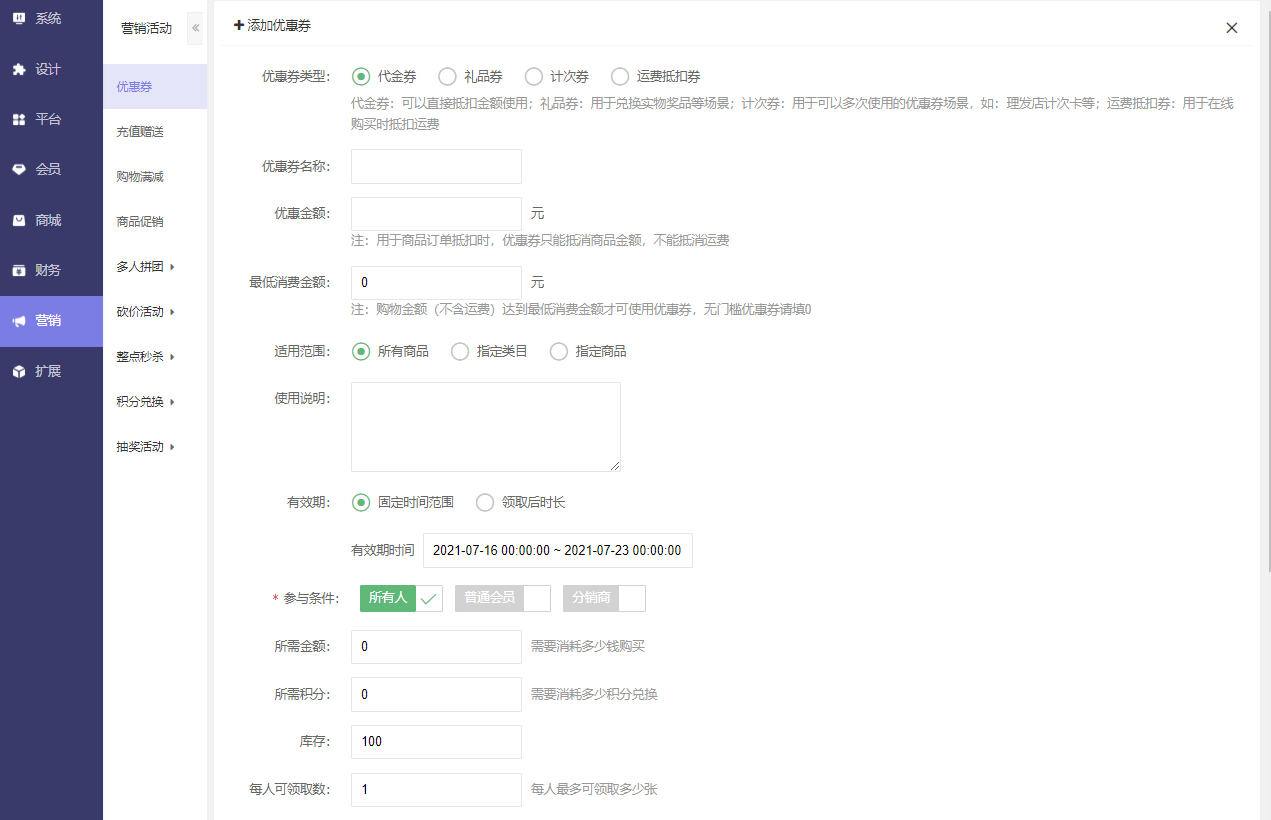Go to 系统 main menu
This screenshot has width=1271, height=820.
(x=51, y=18)
